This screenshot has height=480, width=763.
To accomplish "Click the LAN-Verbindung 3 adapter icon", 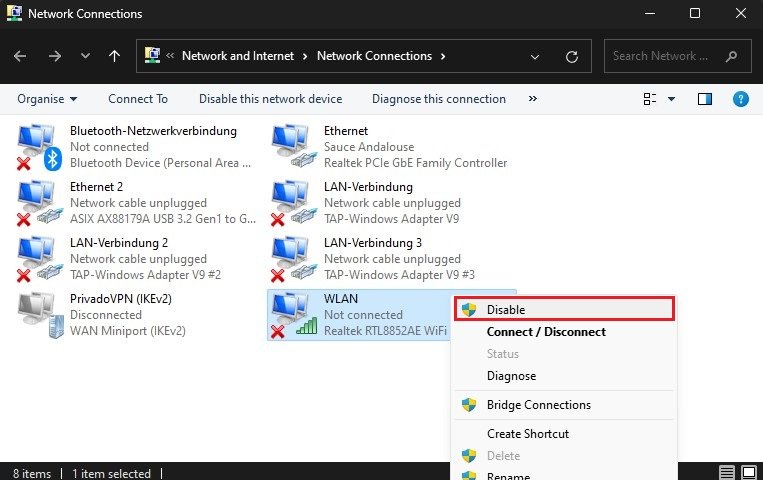I will coord(292,257).
